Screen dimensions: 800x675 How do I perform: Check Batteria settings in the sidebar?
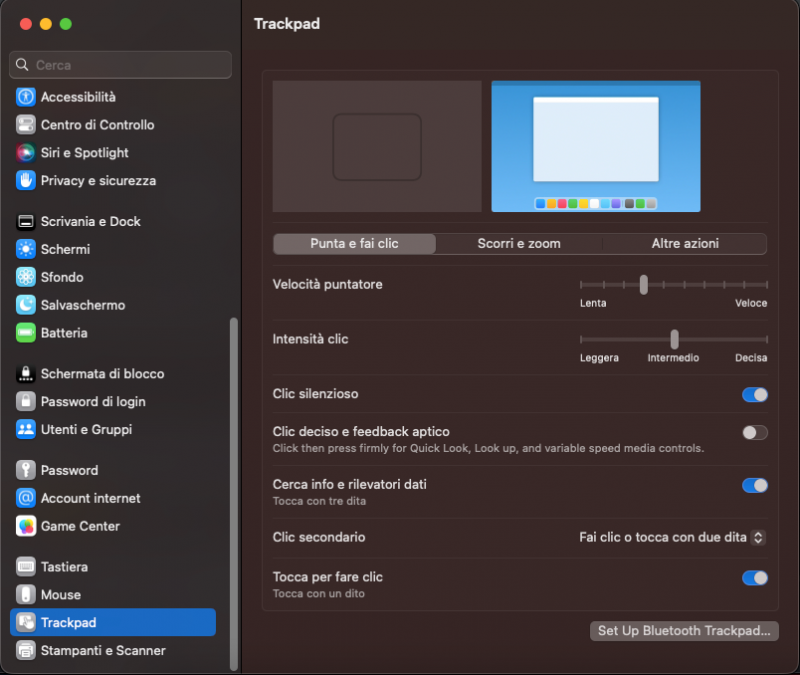coord(70,333)
